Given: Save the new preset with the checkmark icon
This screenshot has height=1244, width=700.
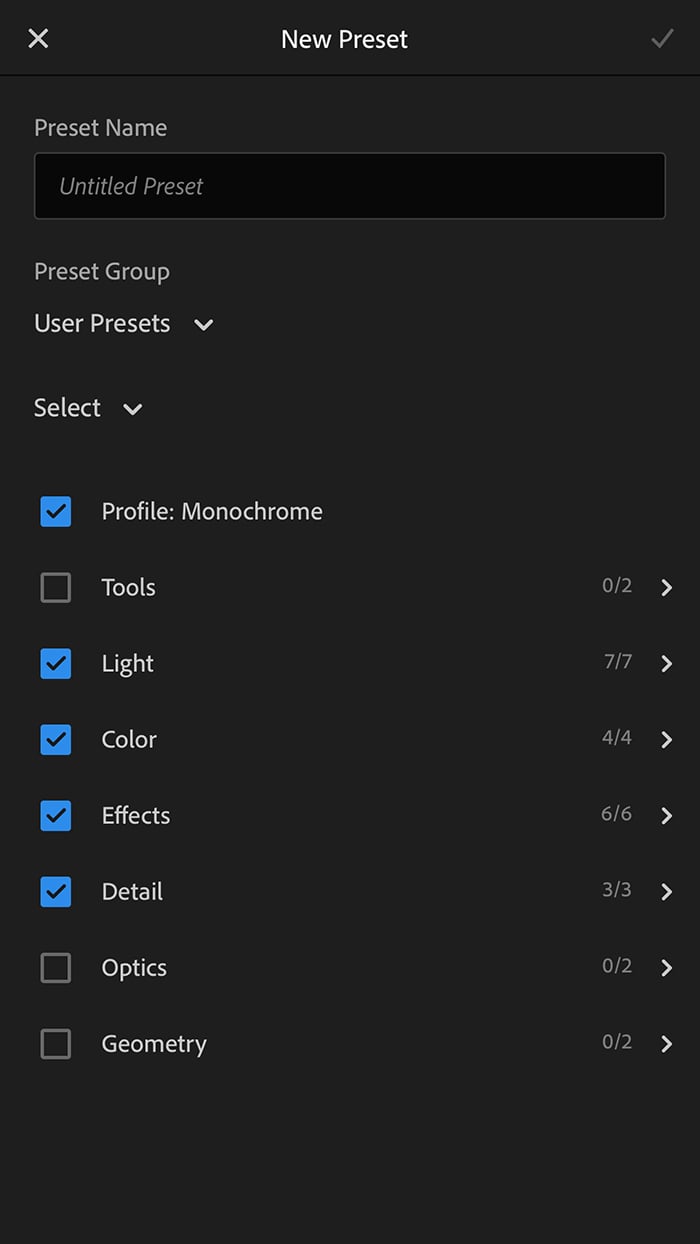Looking at the screenshot, I should pyautogui.click(x=663, y=38).
